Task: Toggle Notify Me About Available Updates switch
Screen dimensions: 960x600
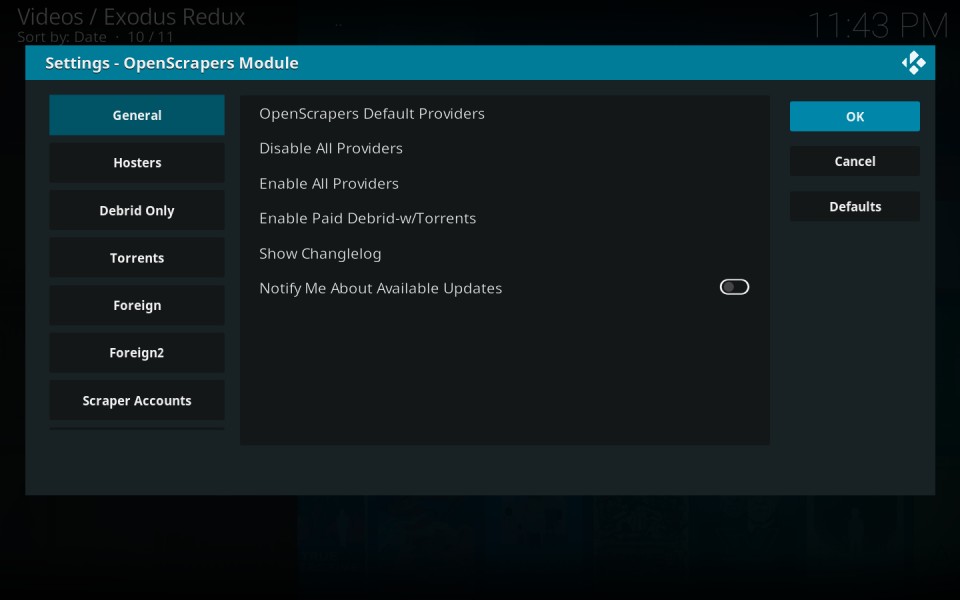Action: 734,287
